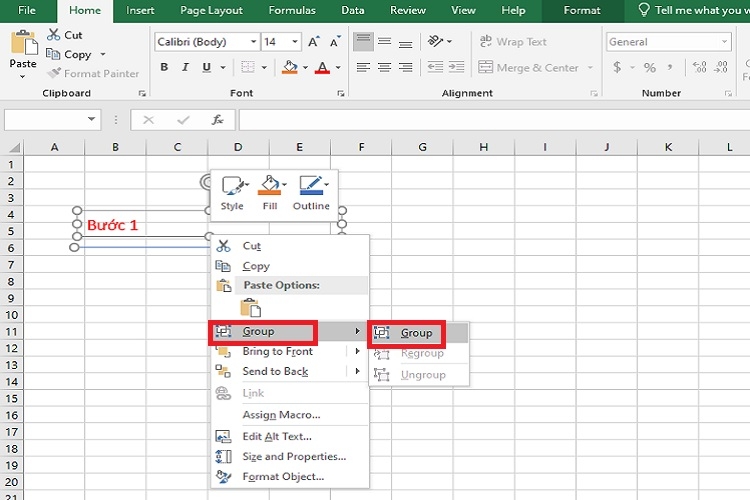Click the Insert Function fx icon
750x500 pixels.
tap(218, 119)
